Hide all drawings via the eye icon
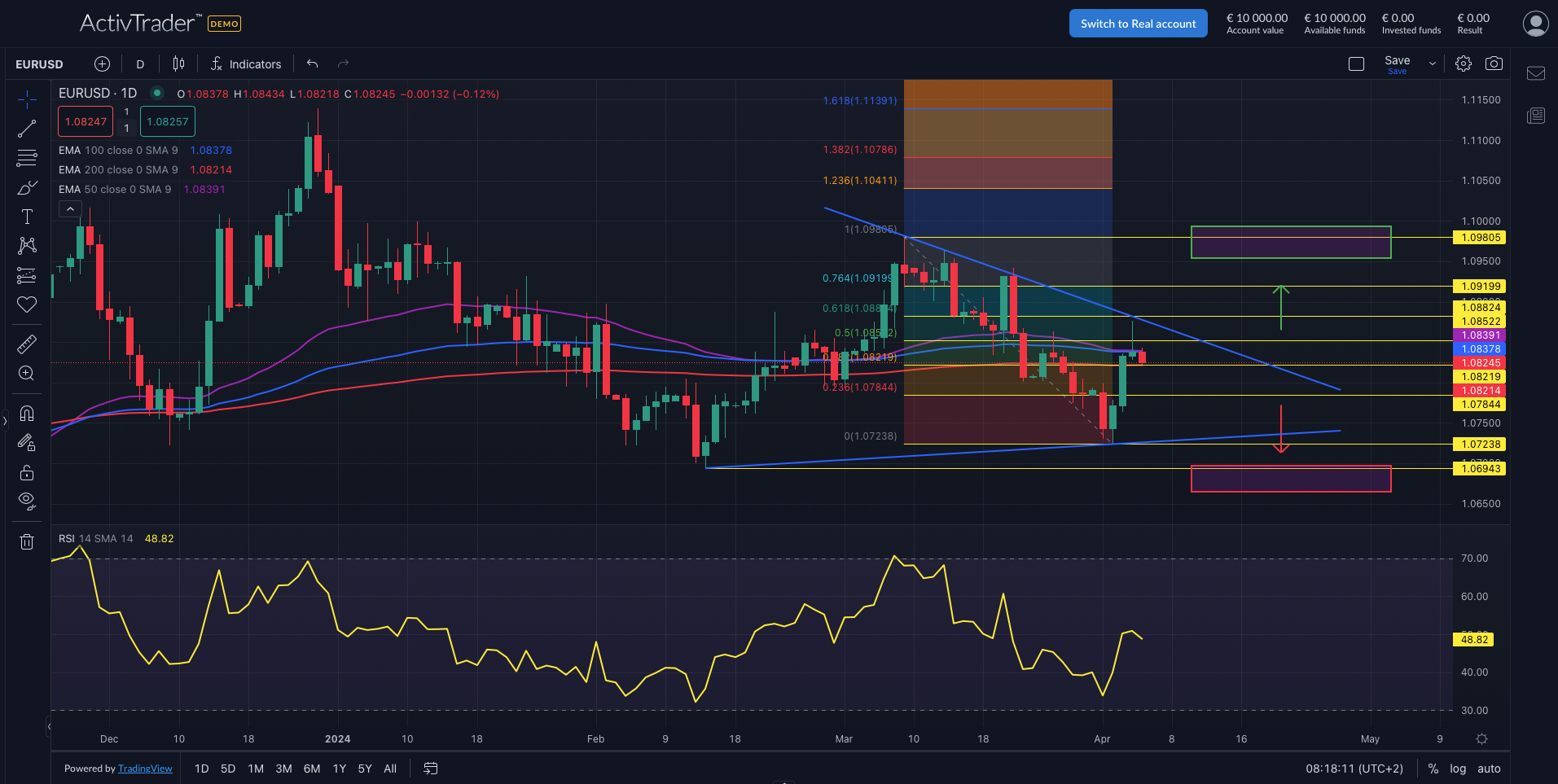Image resolution: width=1558 pixels, height=784 pixels. click(27, 501)
